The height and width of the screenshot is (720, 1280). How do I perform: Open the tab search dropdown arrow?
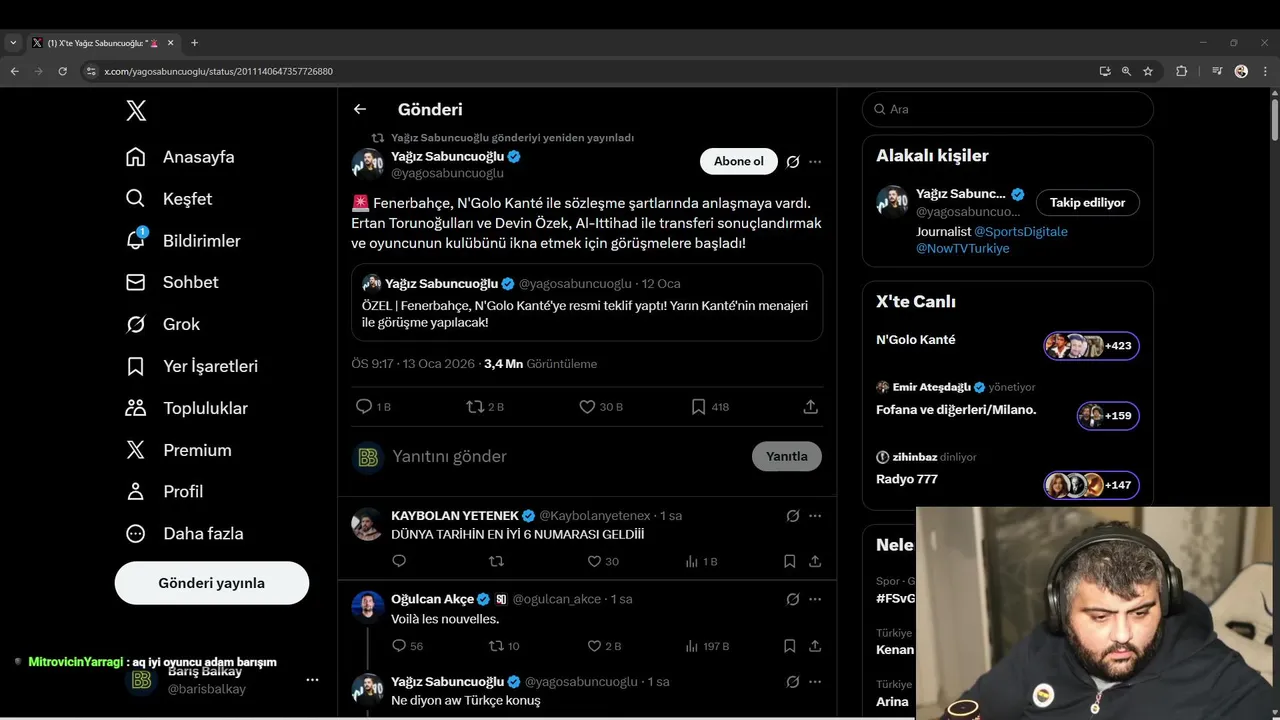click(13, 43)
